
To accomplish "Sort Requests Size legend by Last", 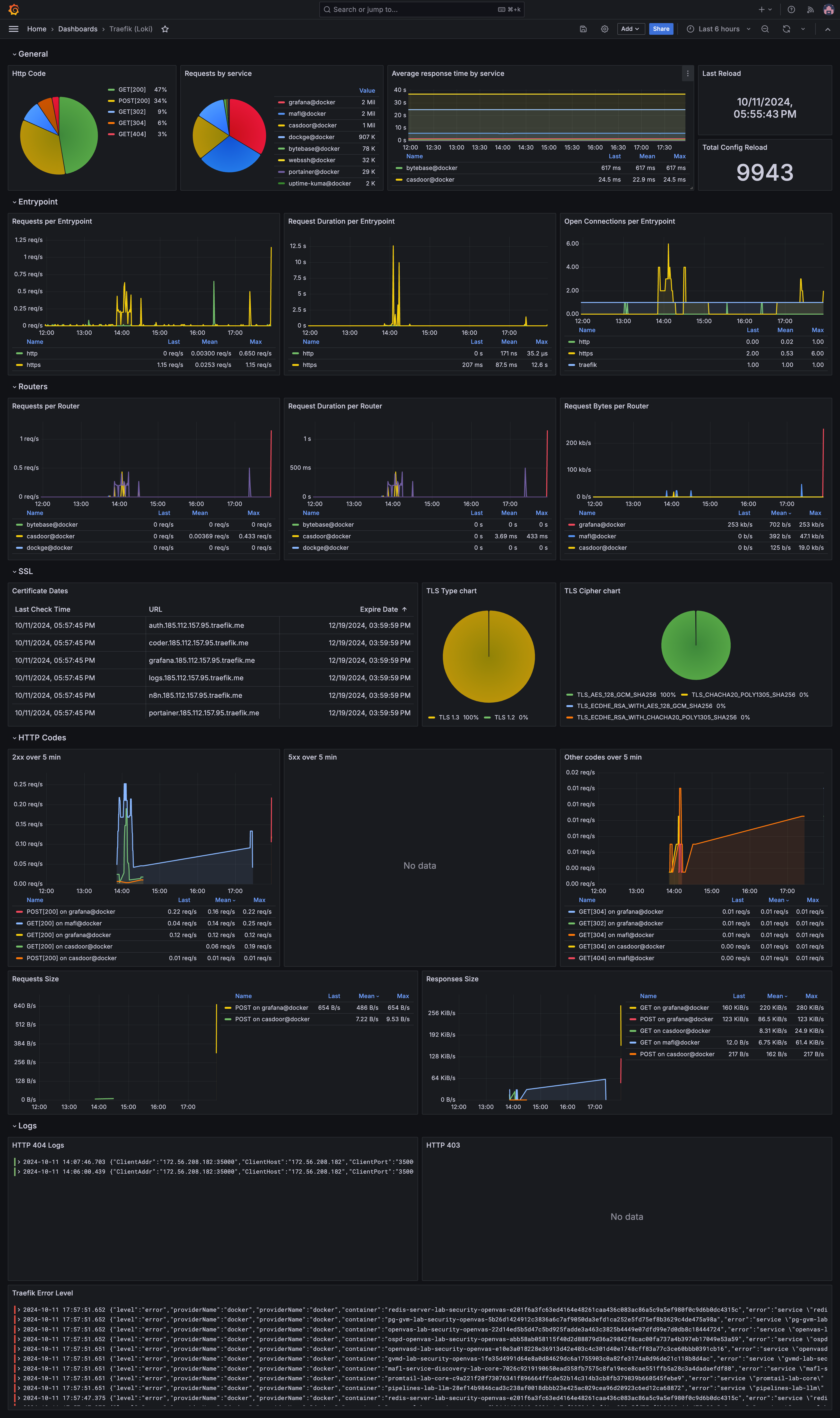I will click(x=334, y=996).
